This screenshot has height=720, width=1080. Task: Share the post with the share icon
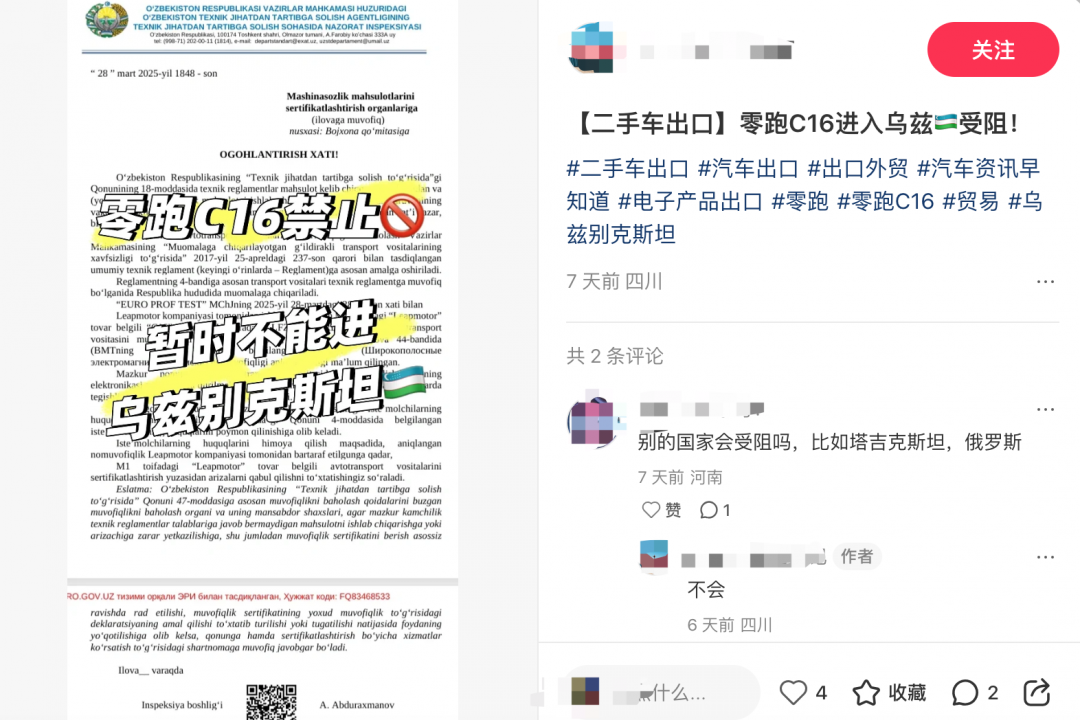pos(1036,692)
